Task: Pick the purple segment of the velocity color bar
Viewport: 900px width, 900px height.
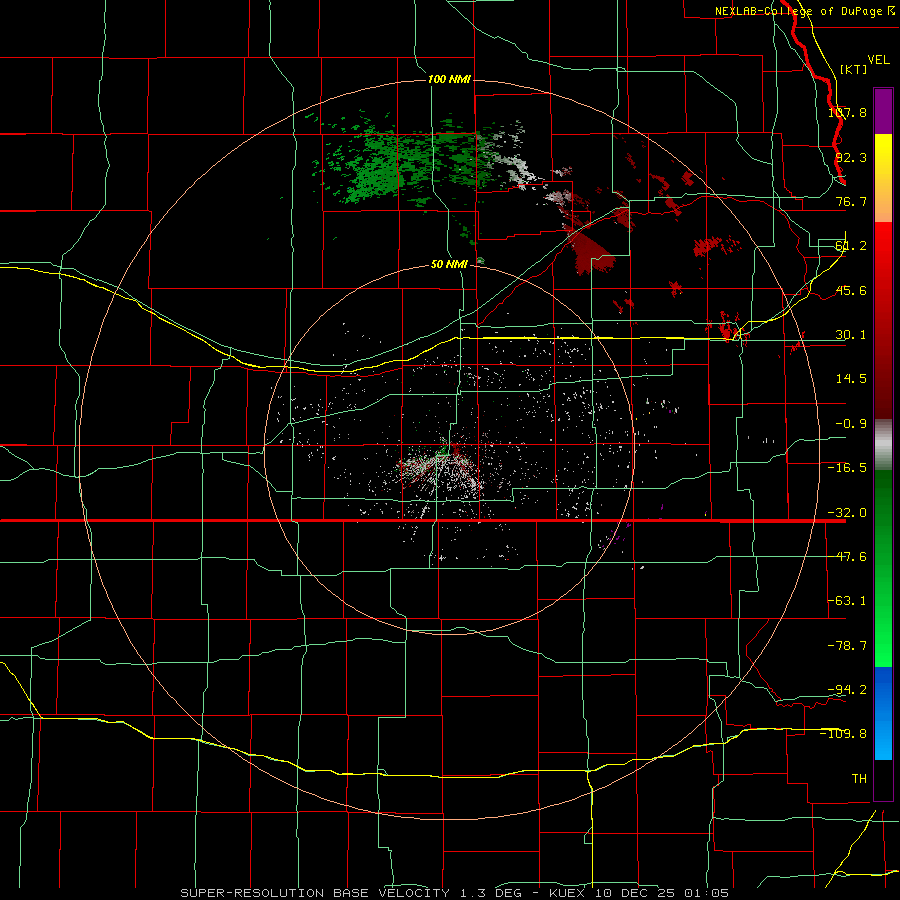Action: tap(883, 111)
